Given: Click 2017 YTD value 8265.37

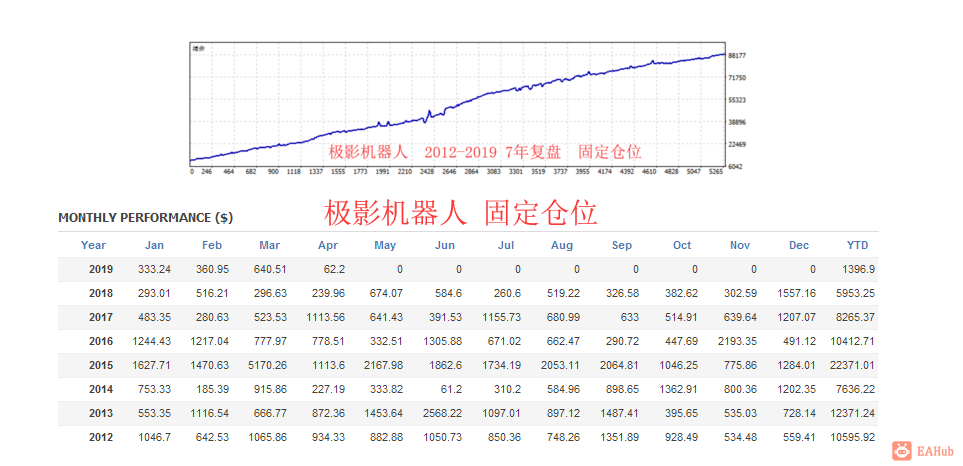Looking at the screenshot, I should pos(856,317).
